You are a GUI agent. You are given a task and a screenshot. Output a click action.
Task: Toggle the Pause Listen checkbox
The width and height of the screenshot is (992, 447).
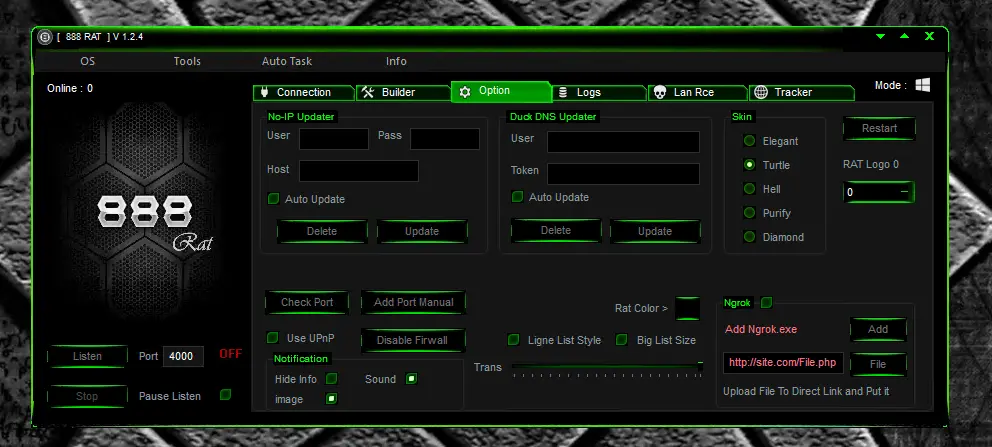(225, 395)
